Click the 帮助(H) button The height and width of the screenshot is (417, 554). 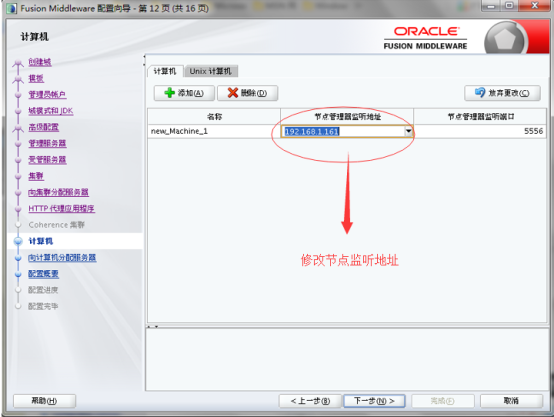[x=45, y=401]
